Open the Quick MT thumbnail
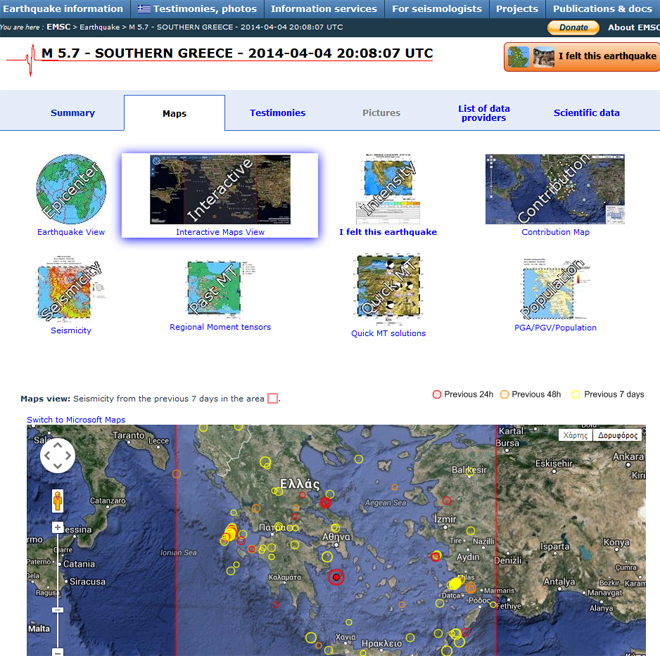Viewport: 660px width, 656px height. [x=388, y=289]
